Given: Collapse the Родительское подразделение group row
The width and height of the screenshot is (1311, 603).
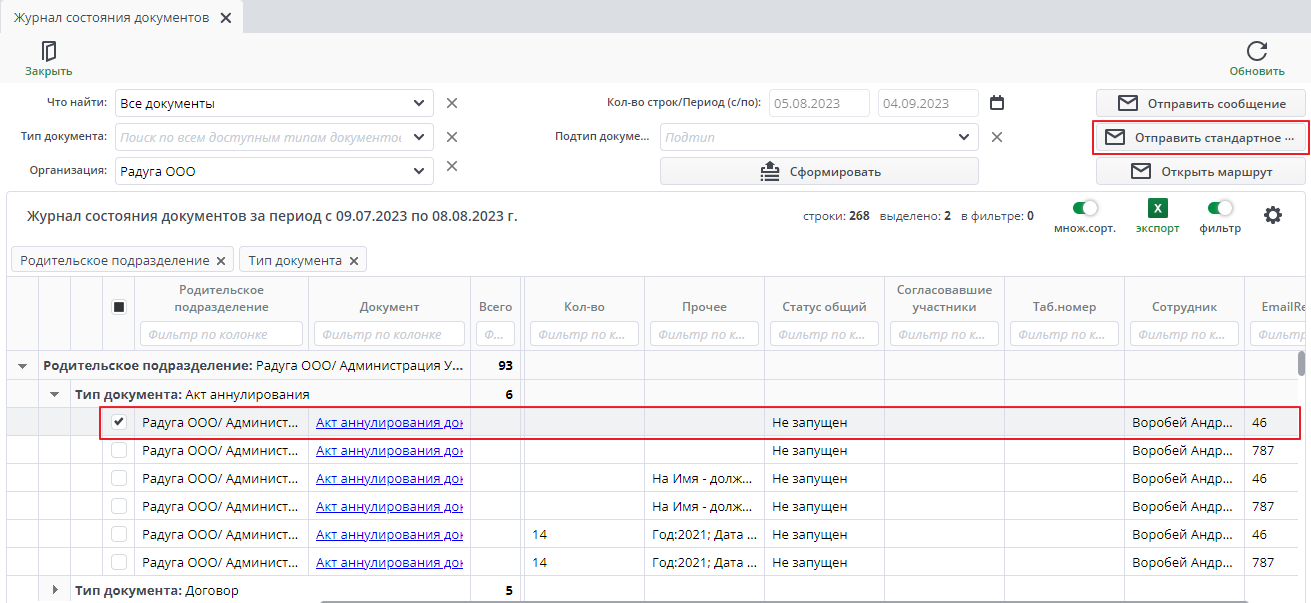Looking at the screenshot, I should (23, 367).
